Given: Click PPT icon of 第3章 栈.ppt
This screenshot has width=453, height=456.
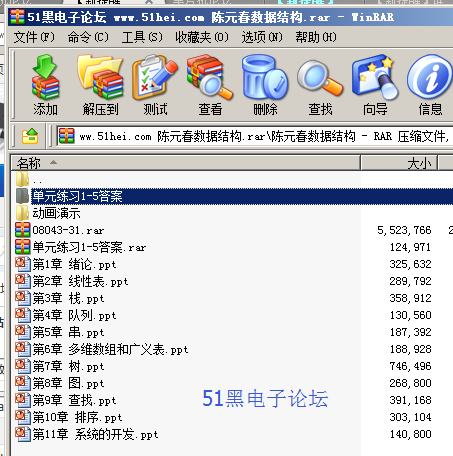Looking at the screenshot, I should pyautogui.click(x=22, y=298).
